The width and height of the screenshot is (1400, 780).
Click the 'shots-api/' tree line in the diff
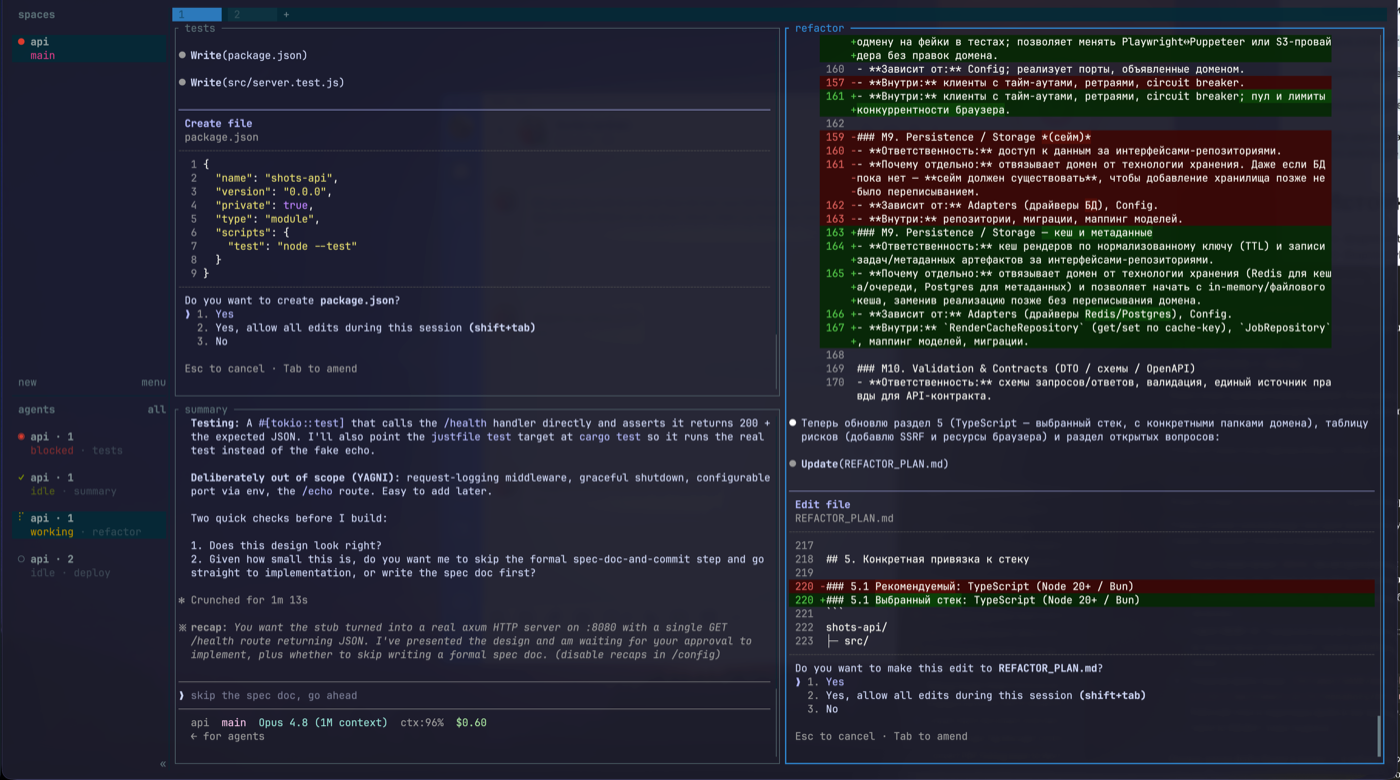tap(856, 628)
